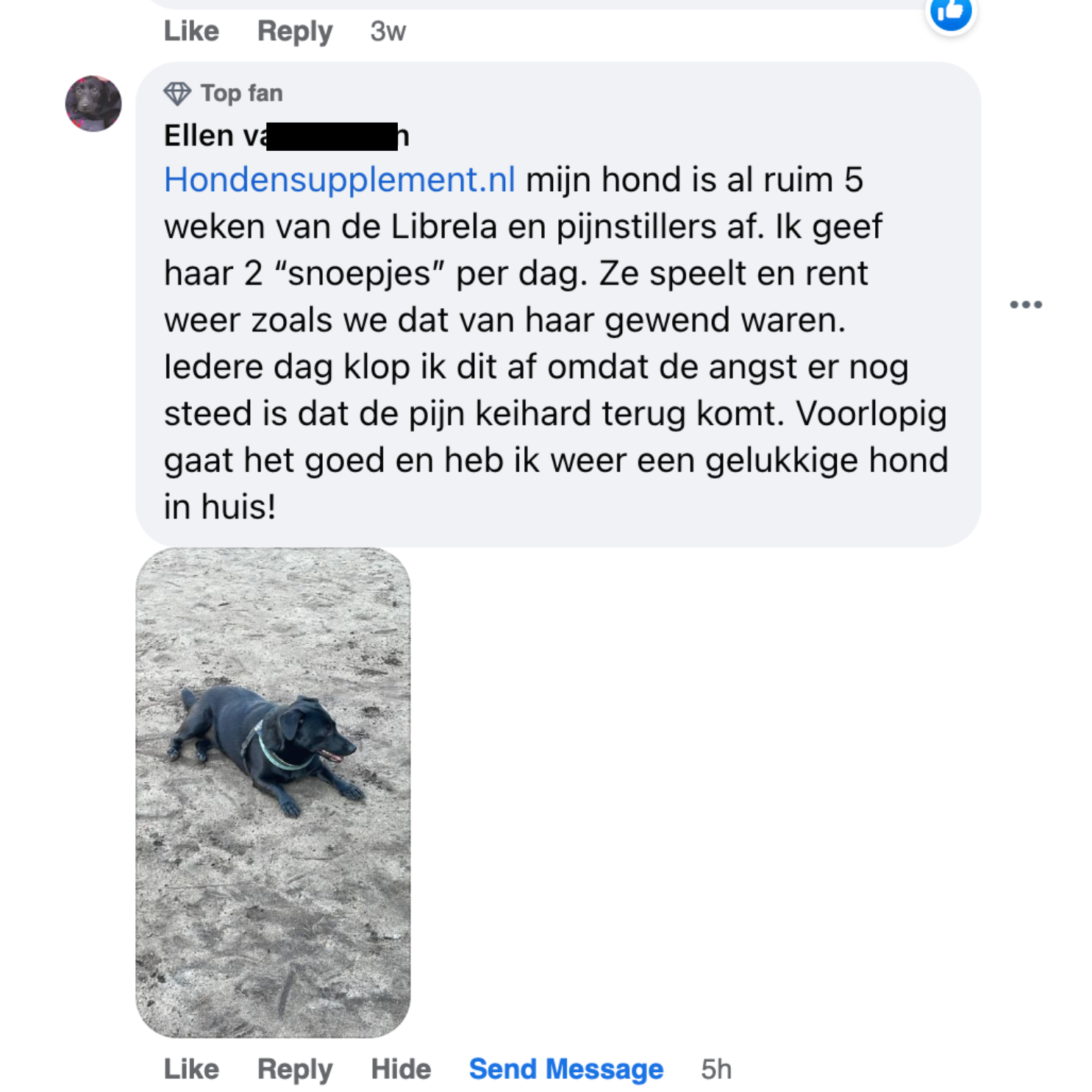Screen dimensions: 1092x1092
Task: Follow the Hondensupplement.nl mention link
Action: pyautogui.click(x=339, y=179)
